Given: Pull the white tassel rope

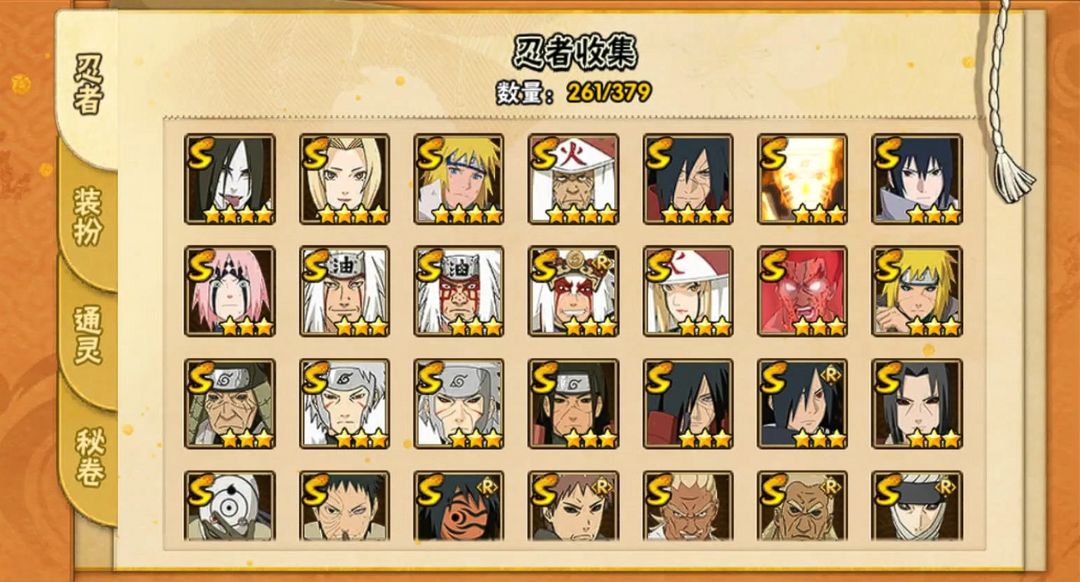Looking at the screenshot, I should pyautogui.click(x=1011, y=172).
